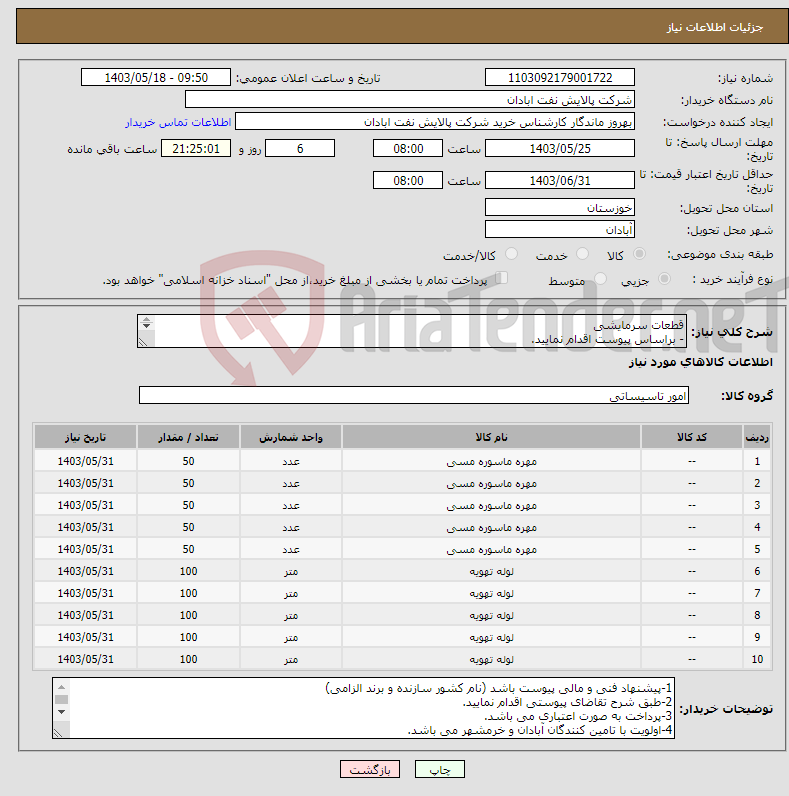Click the general description text قطعات سرمایشی
Viewport: 789px width, 796px height.
pos(638,325)
